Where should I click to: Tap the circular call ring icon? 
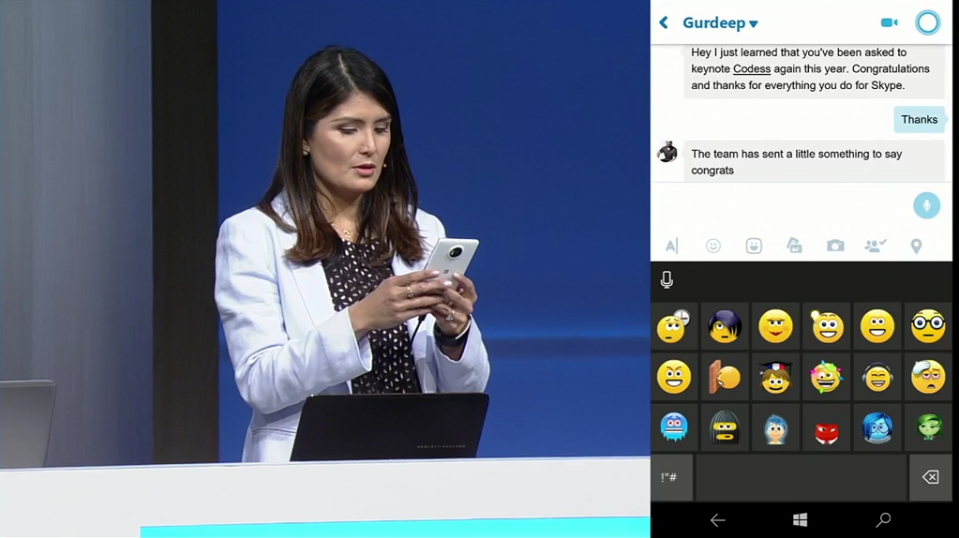(x=927, y=23)
